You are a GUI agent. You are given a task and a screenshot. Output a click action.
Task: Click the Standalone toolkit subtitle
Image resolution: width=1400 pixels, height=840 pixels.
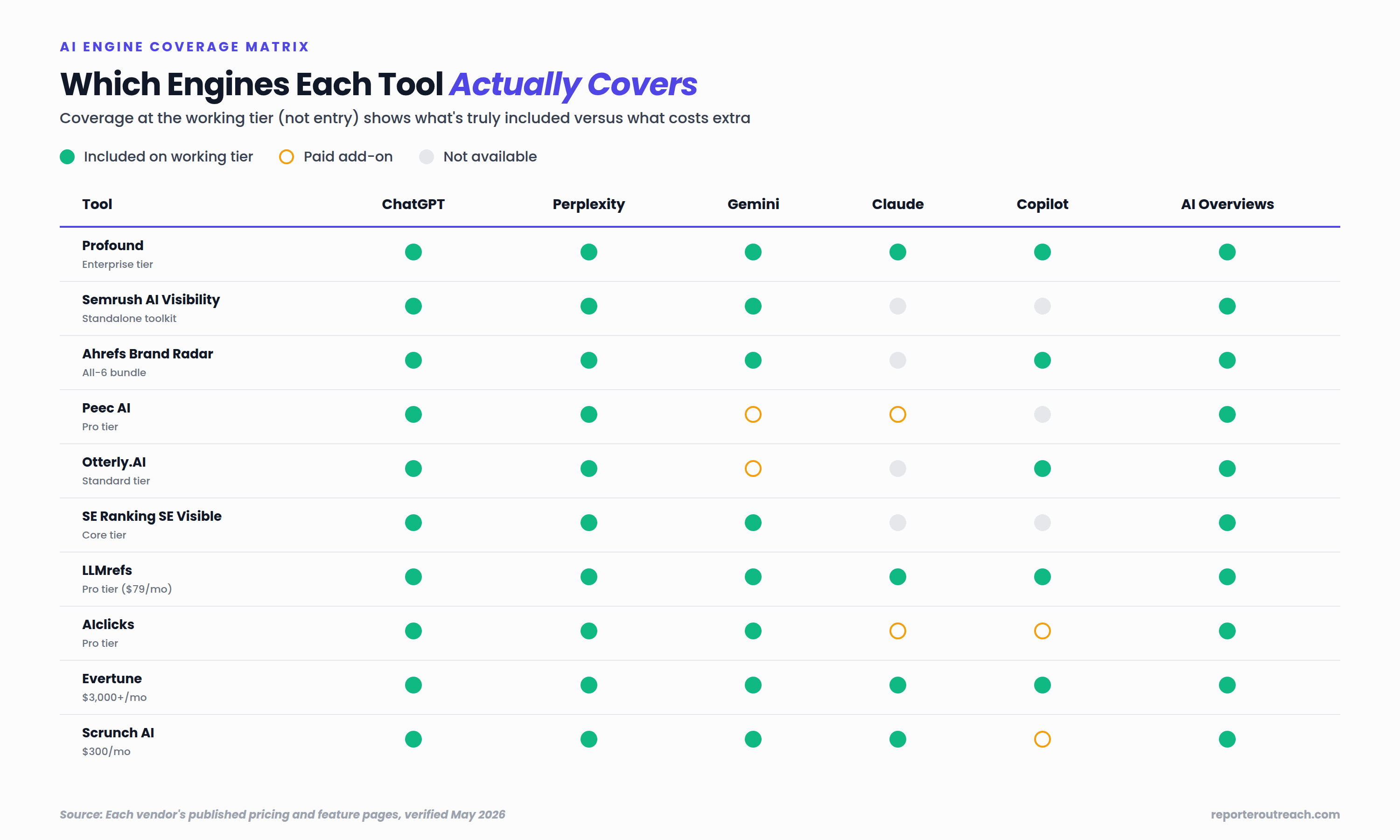[129, 319]
